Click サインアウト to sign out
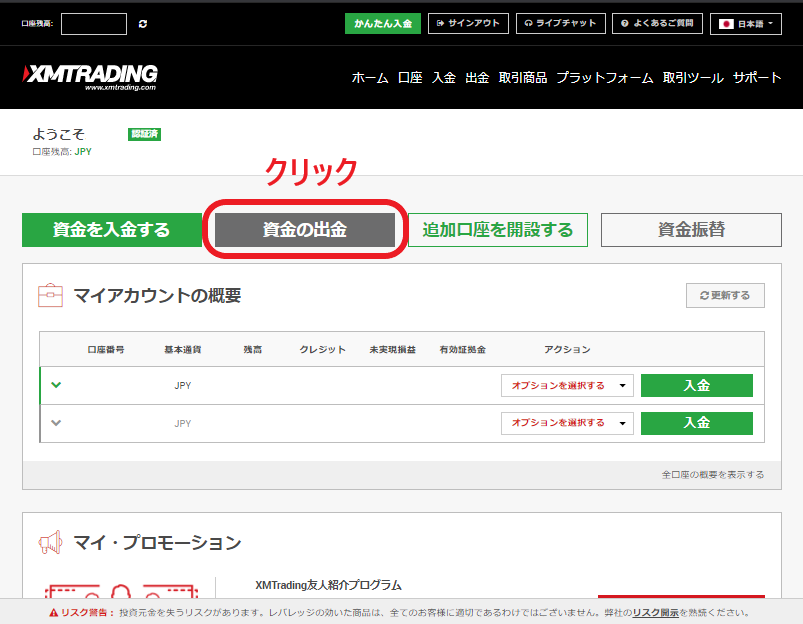The image size is (803, 624). point(468,23)
